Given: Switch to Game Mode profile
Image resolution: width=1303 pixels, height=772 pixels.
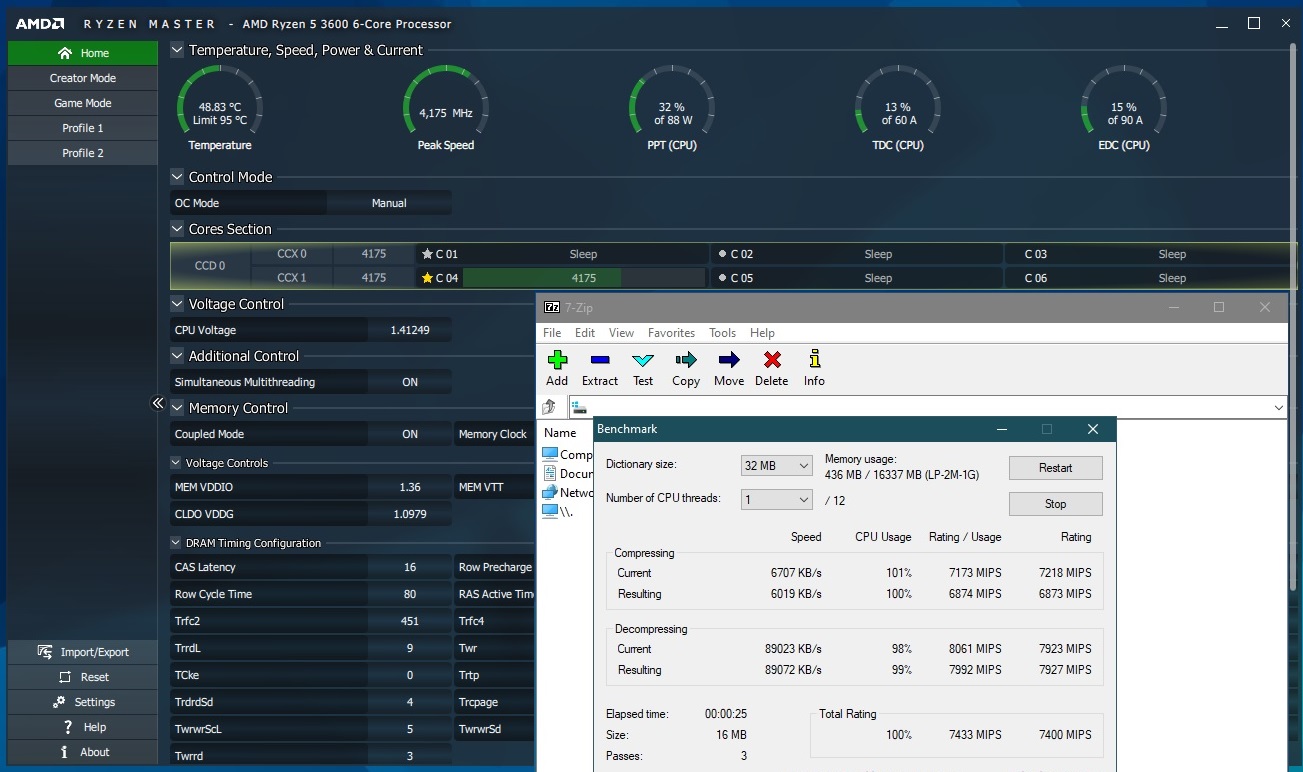Looking at the screenshot, I should click(83, 103).
